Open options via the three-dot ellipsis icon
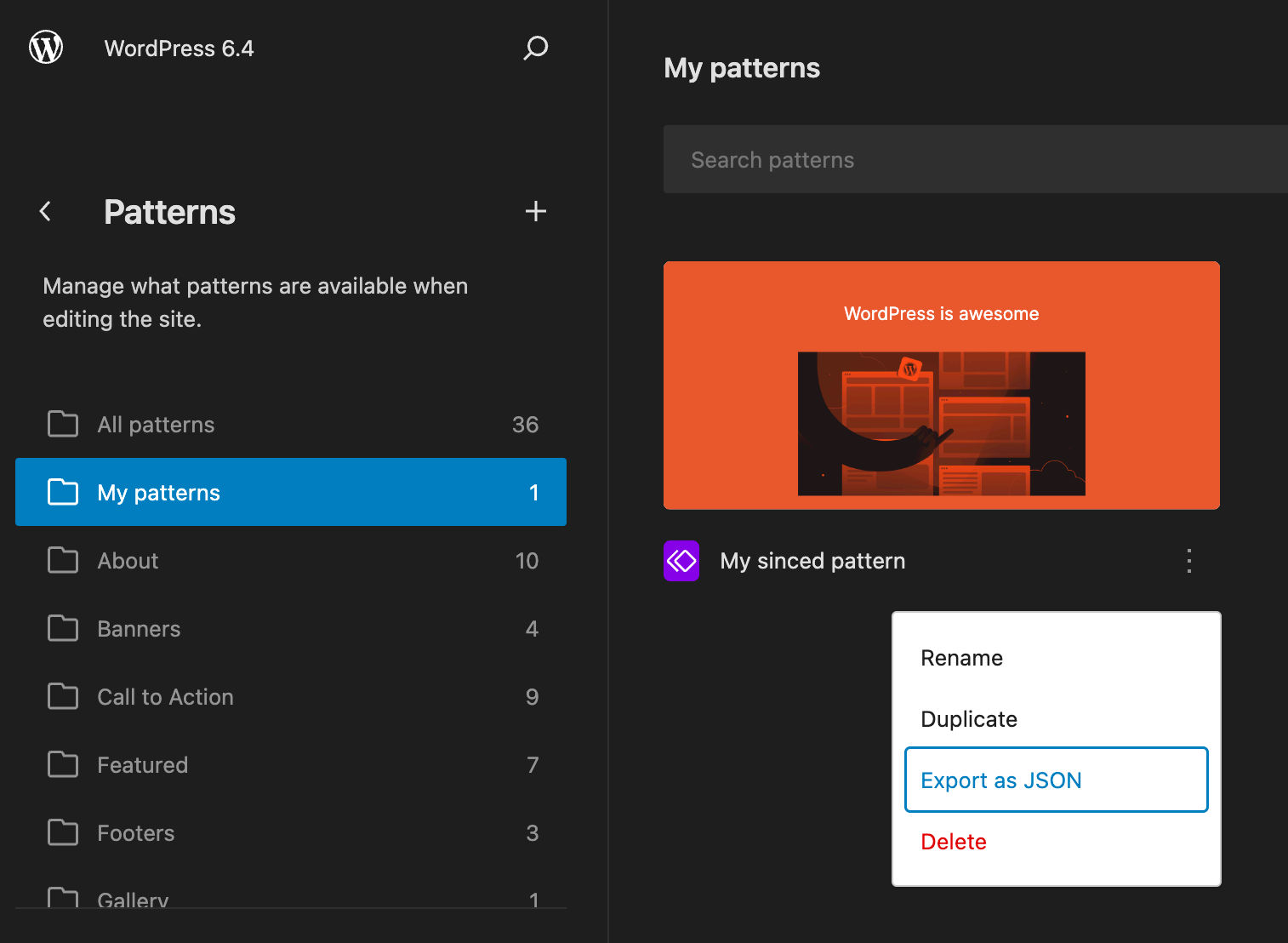The width and height of the screenshot is (1288, 943). click(1188, 561)
